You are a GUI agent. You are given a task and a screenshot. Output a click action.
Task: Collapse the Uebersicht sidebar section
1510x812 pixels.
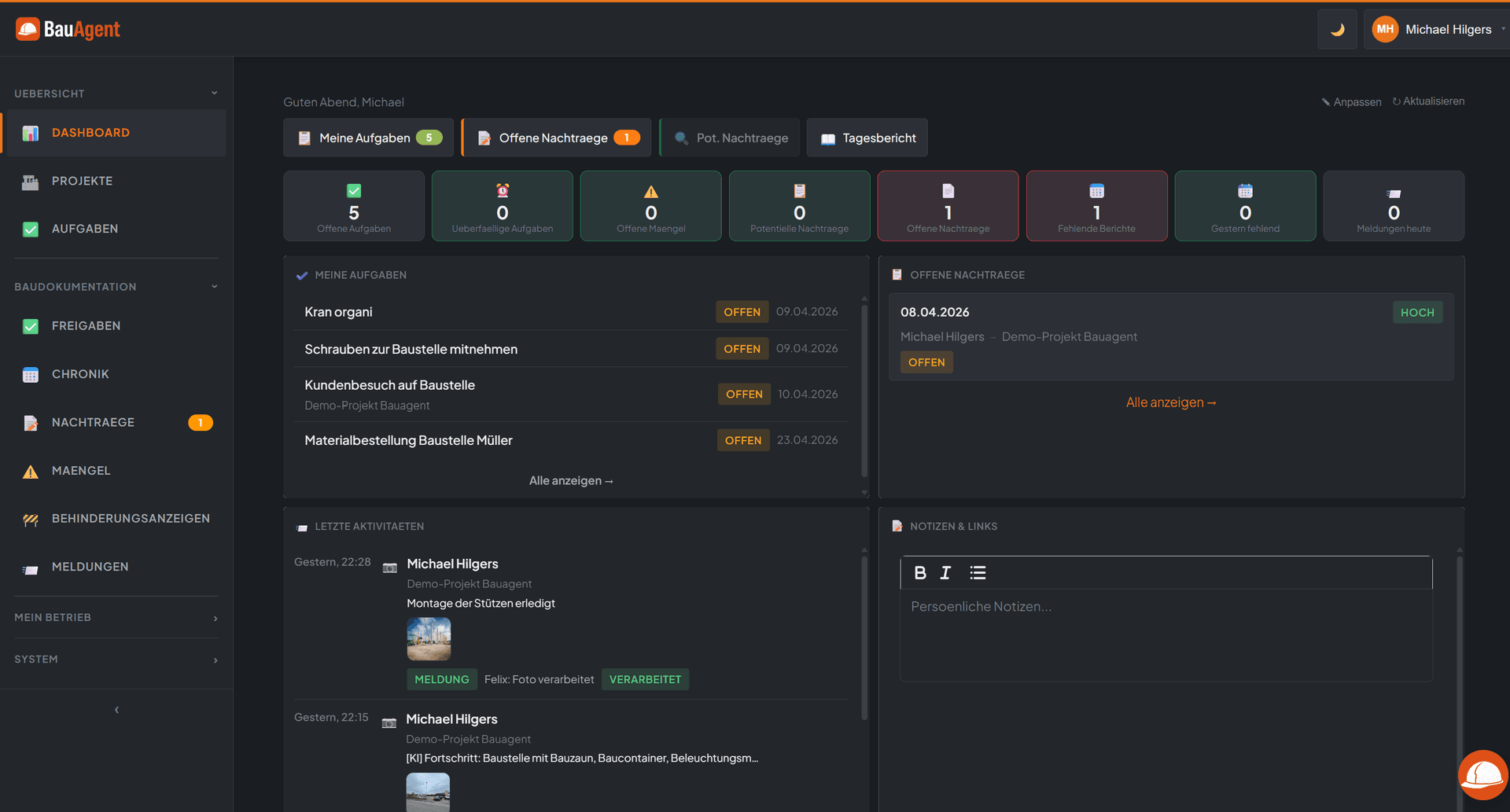pos(215,92)
